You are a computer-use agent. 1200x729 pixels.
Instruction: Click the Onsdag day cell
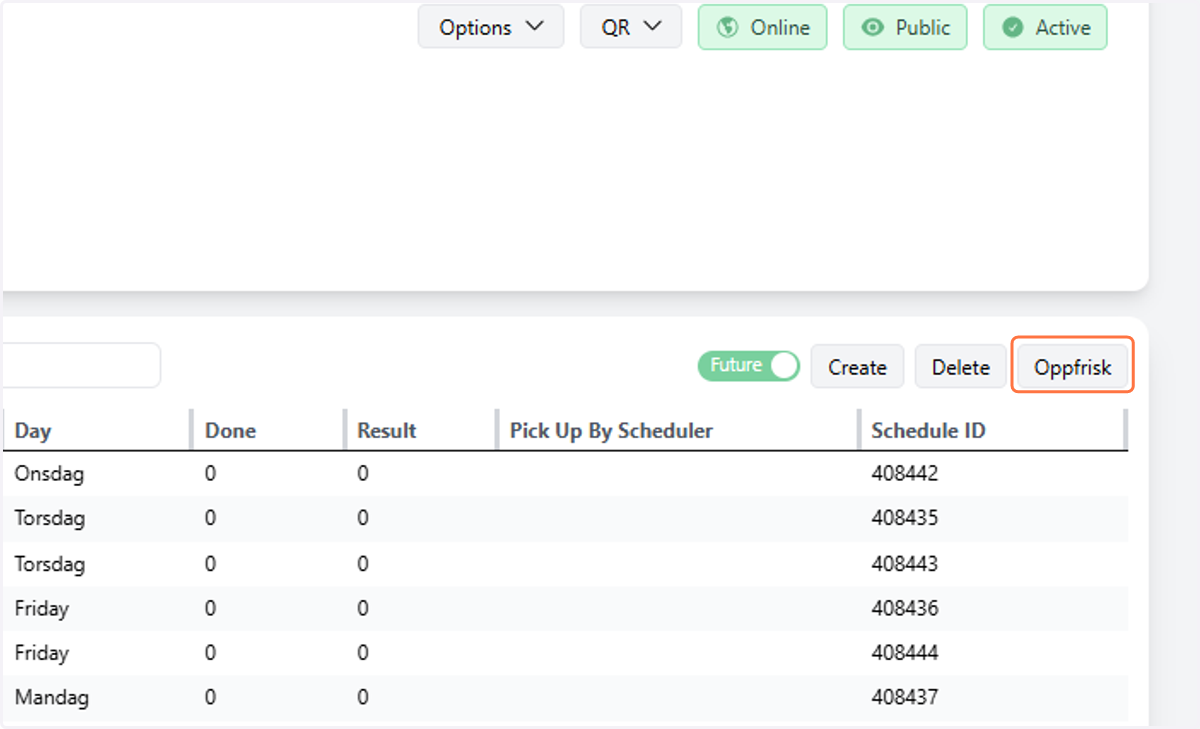(x=49, y=474)
